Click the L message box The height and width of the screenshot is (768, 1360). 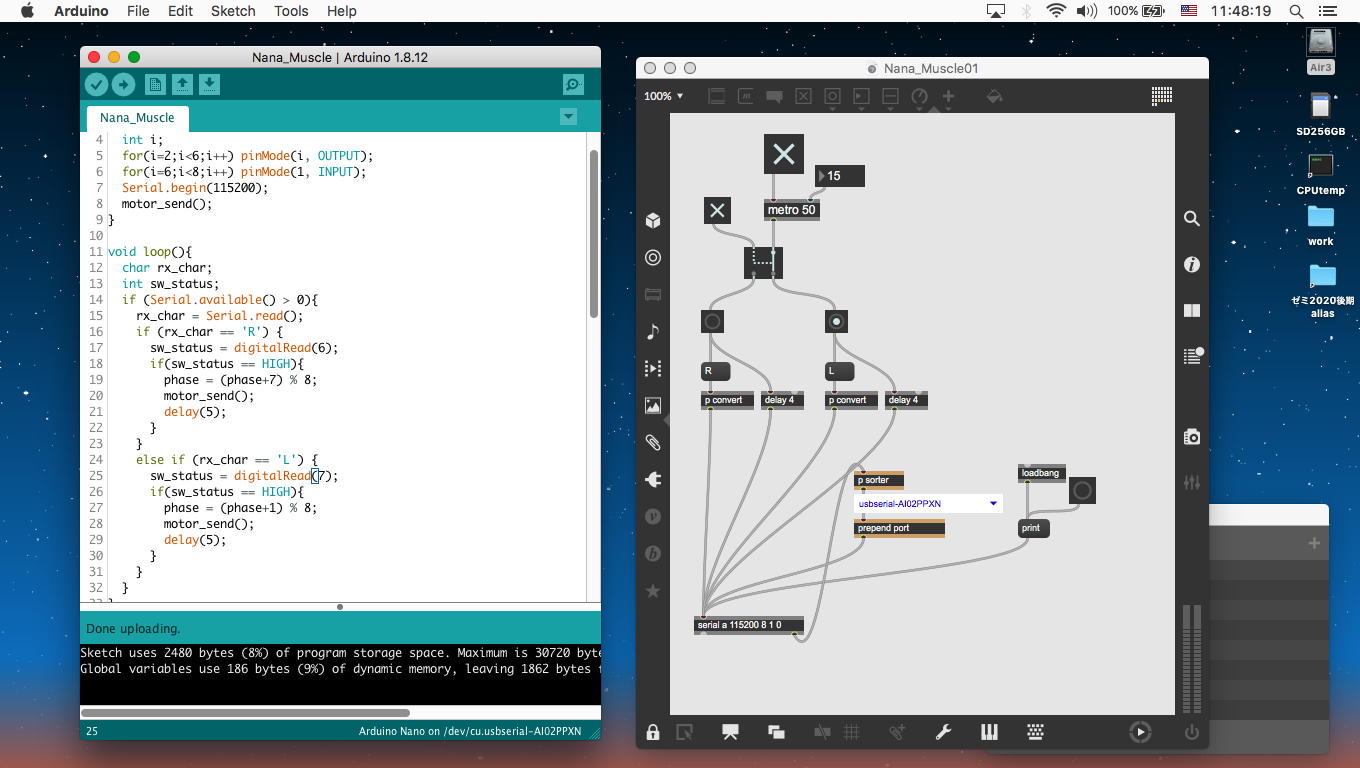click(839, 371)
